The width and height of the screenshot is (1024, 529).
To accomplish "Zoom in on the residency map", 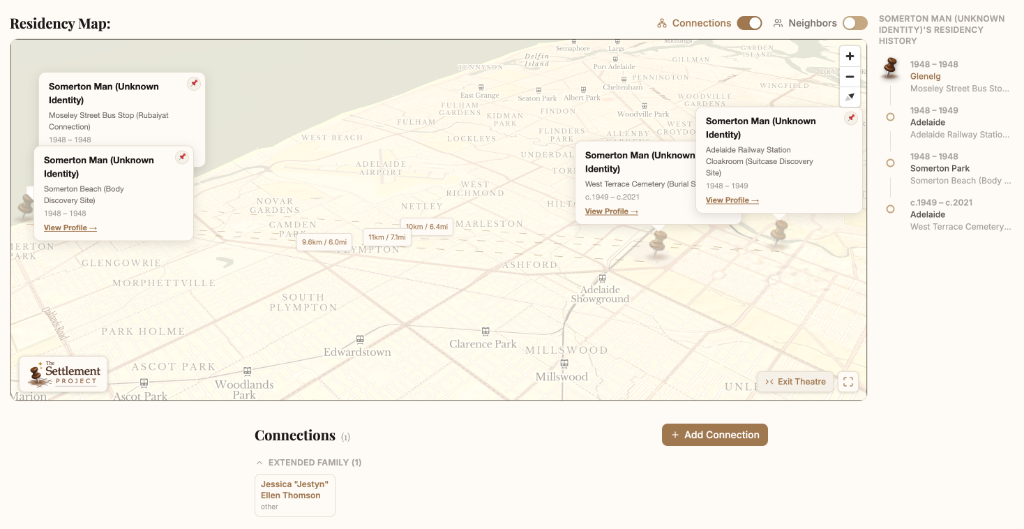I will (x=850, y=56).
